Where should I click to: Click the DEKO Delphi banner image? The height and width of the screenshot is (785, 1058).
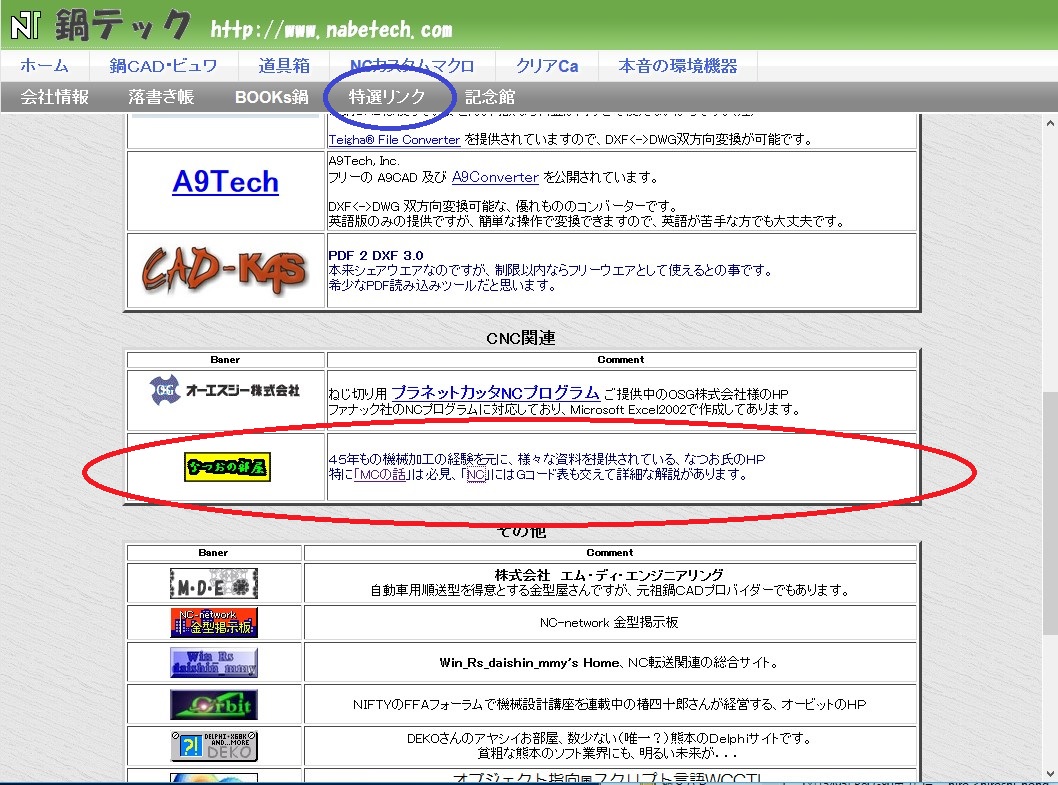coord(214,746)
